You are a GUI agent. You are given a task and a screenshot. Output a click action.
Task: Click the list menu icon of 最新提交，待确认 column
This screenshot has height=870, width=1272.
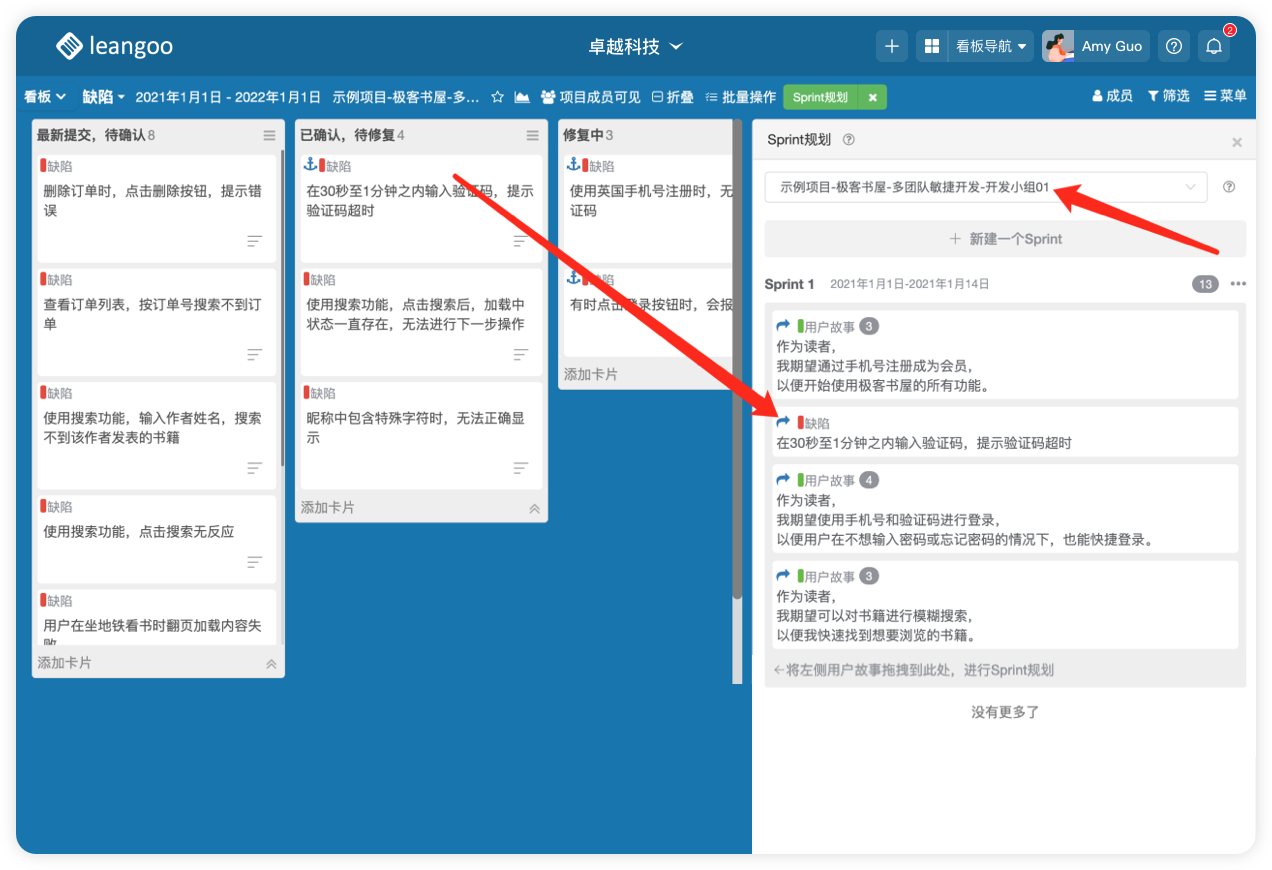(269, 135)
